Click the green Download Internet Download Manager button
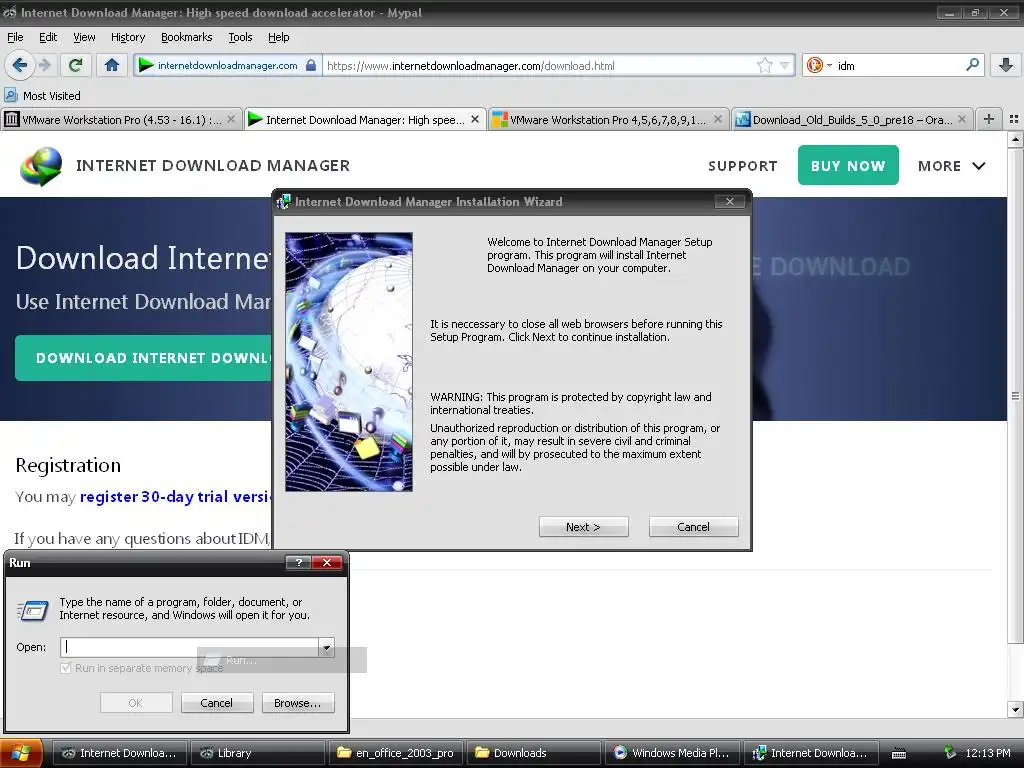 click(x=144, y=357)
